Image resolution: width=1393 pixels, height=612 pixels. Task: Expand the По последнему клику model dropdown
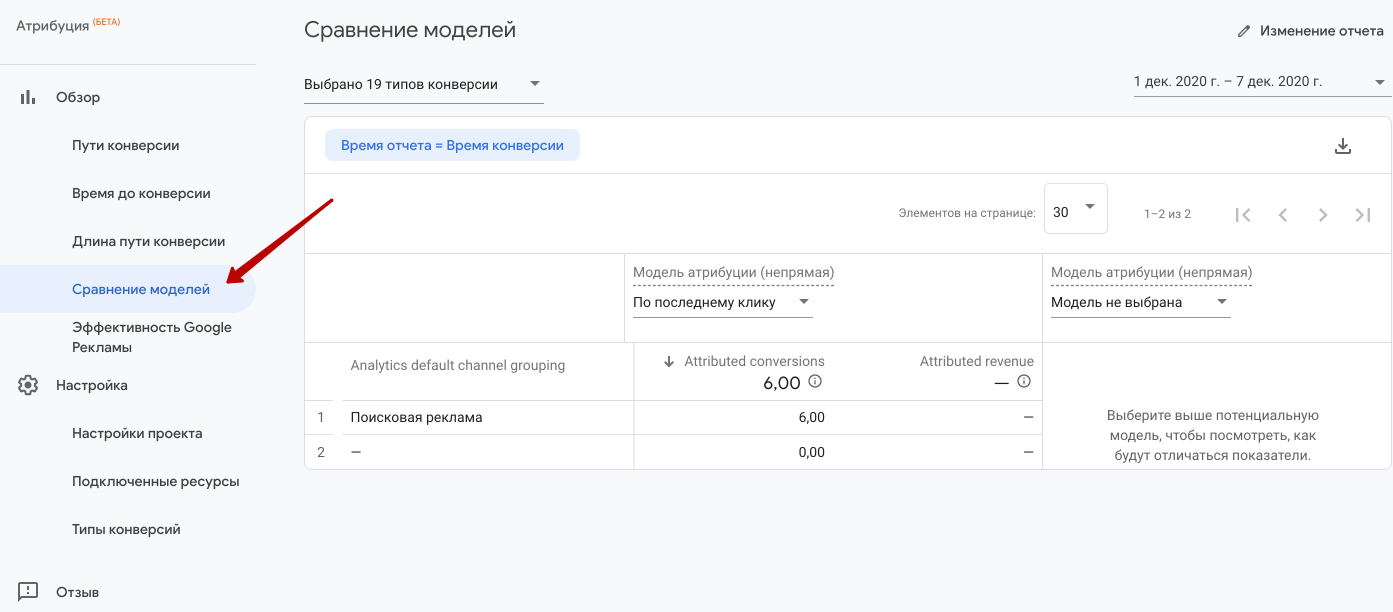pos(722,302)
